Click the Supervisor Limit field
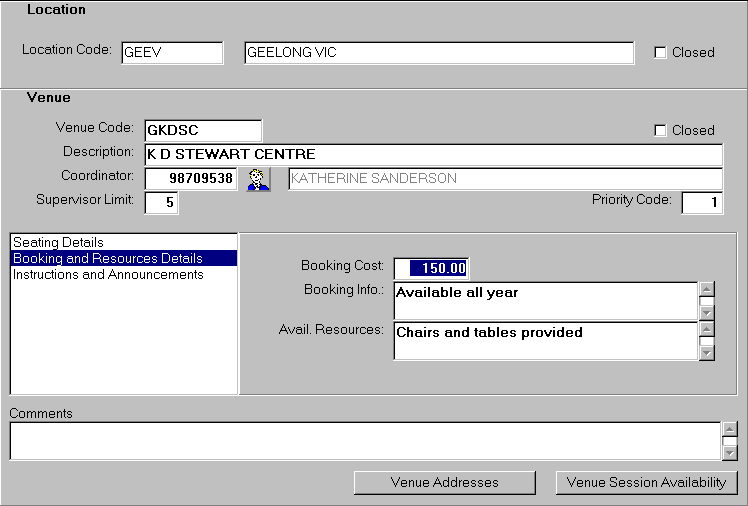748x506 pixels. coord(162,203)
